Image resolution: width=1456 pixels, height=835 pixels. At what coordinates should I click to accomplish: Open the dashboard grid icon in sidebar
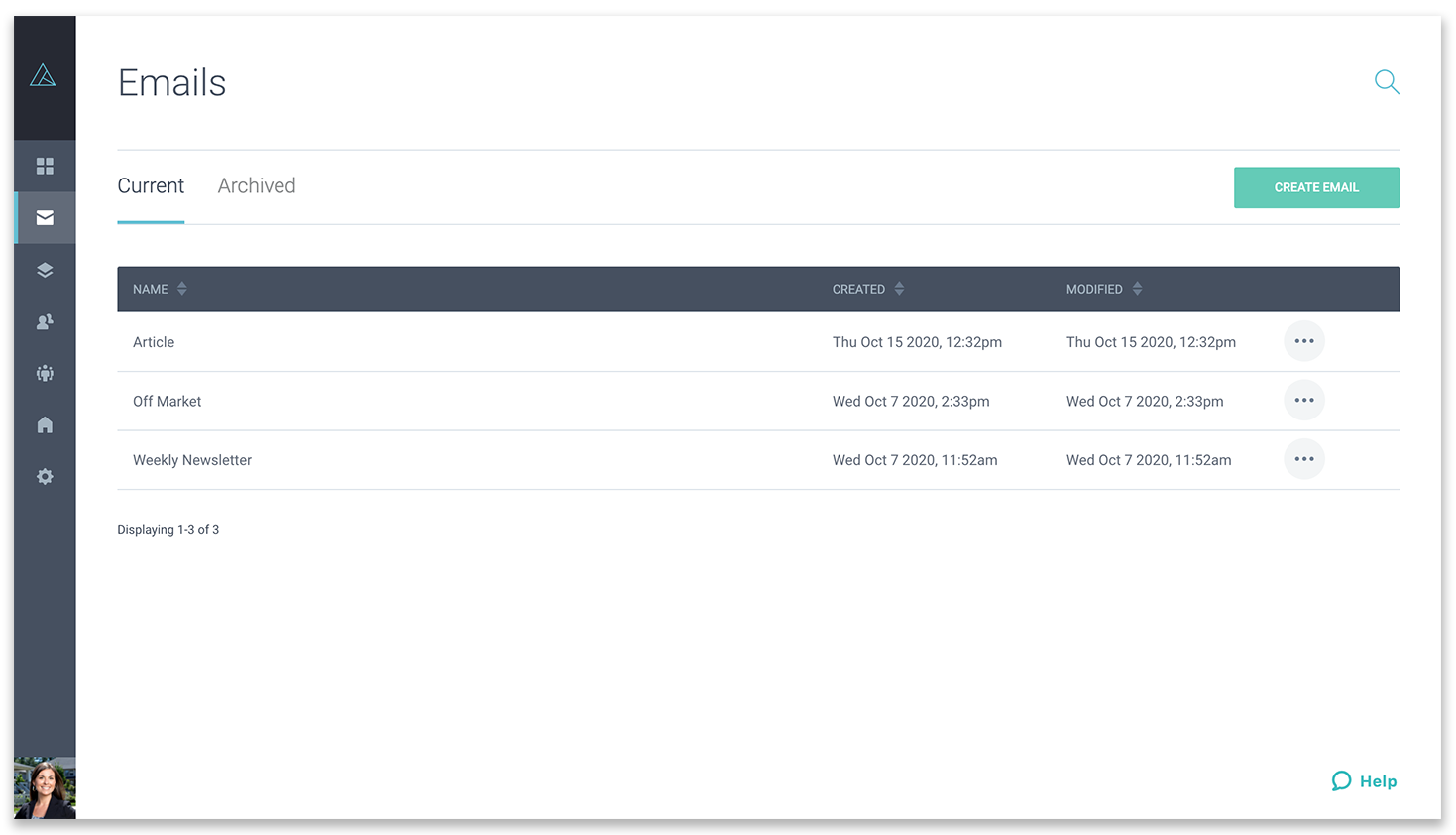point(45,166)
